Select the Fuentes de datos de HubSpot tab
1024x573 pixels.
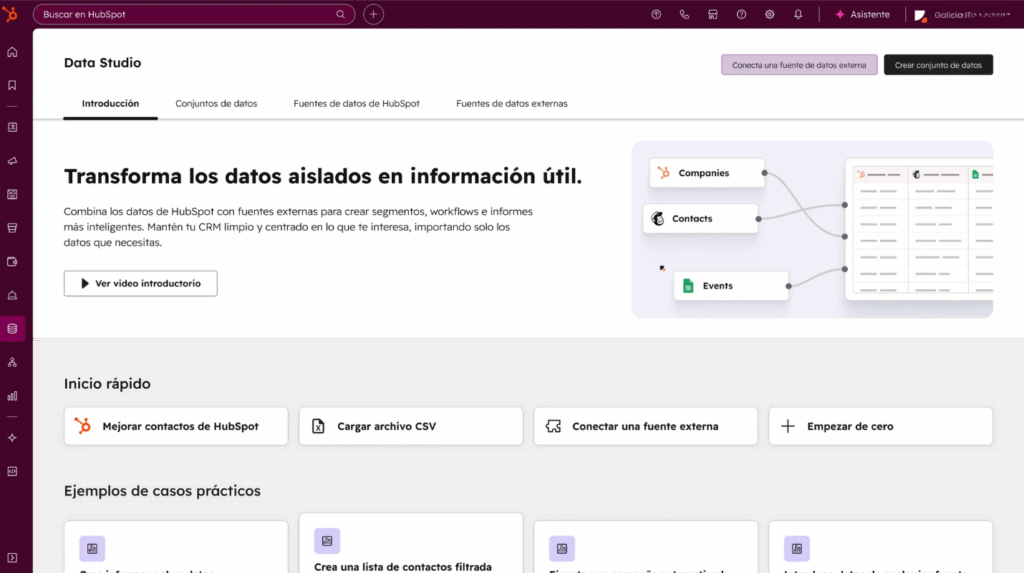pyautogui.click(x=356, y=104)
